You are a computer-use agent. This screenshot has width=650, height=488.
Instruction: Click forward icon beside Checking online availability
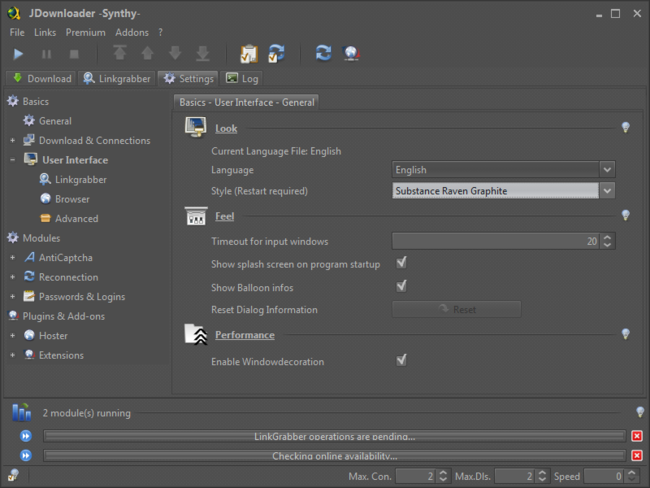[26, 456]
